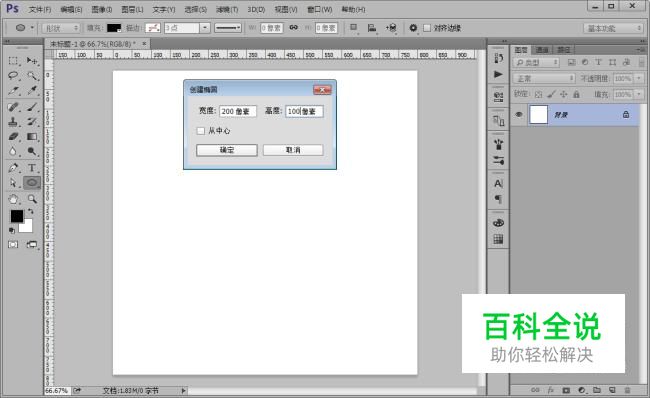Viewport: 650px width, 398px height.
Task: Confirm the dialog with 确定 button
Action: 227,150
